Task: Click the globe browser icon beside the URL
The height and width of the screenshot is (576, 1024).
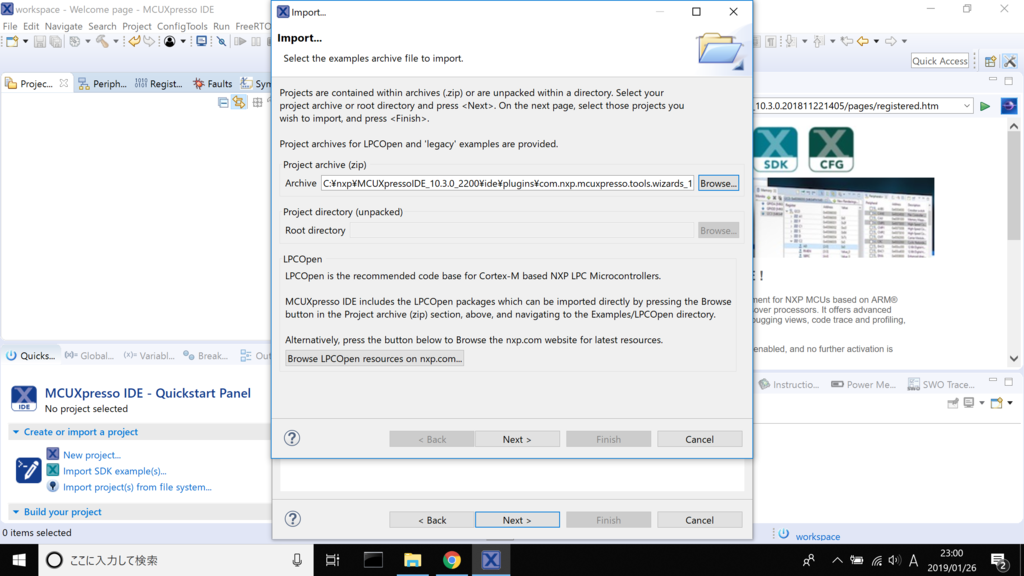Action: [1009, 106]
